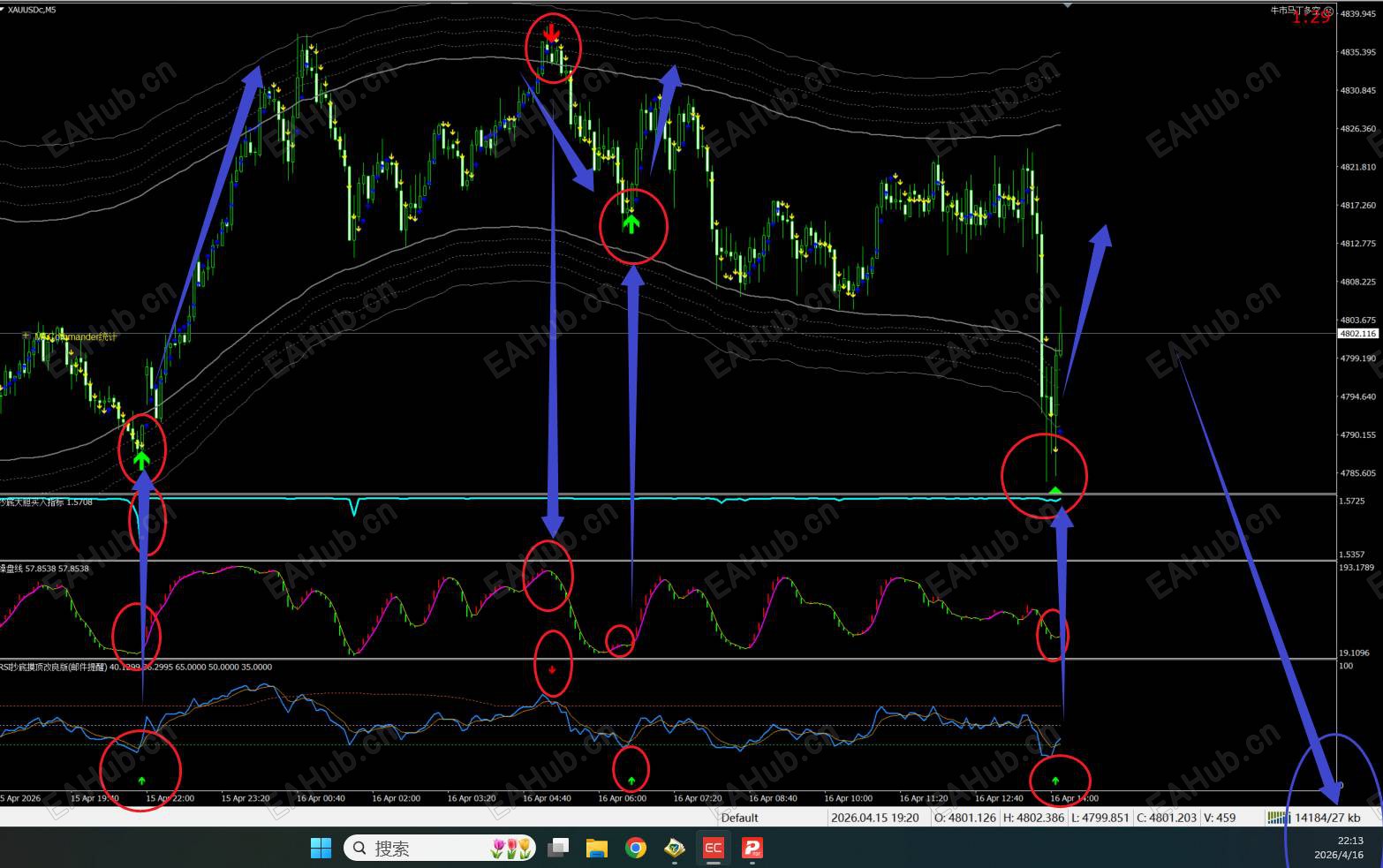
Task: Click the low price L: 4799.851
Action: click(1100, 818)
